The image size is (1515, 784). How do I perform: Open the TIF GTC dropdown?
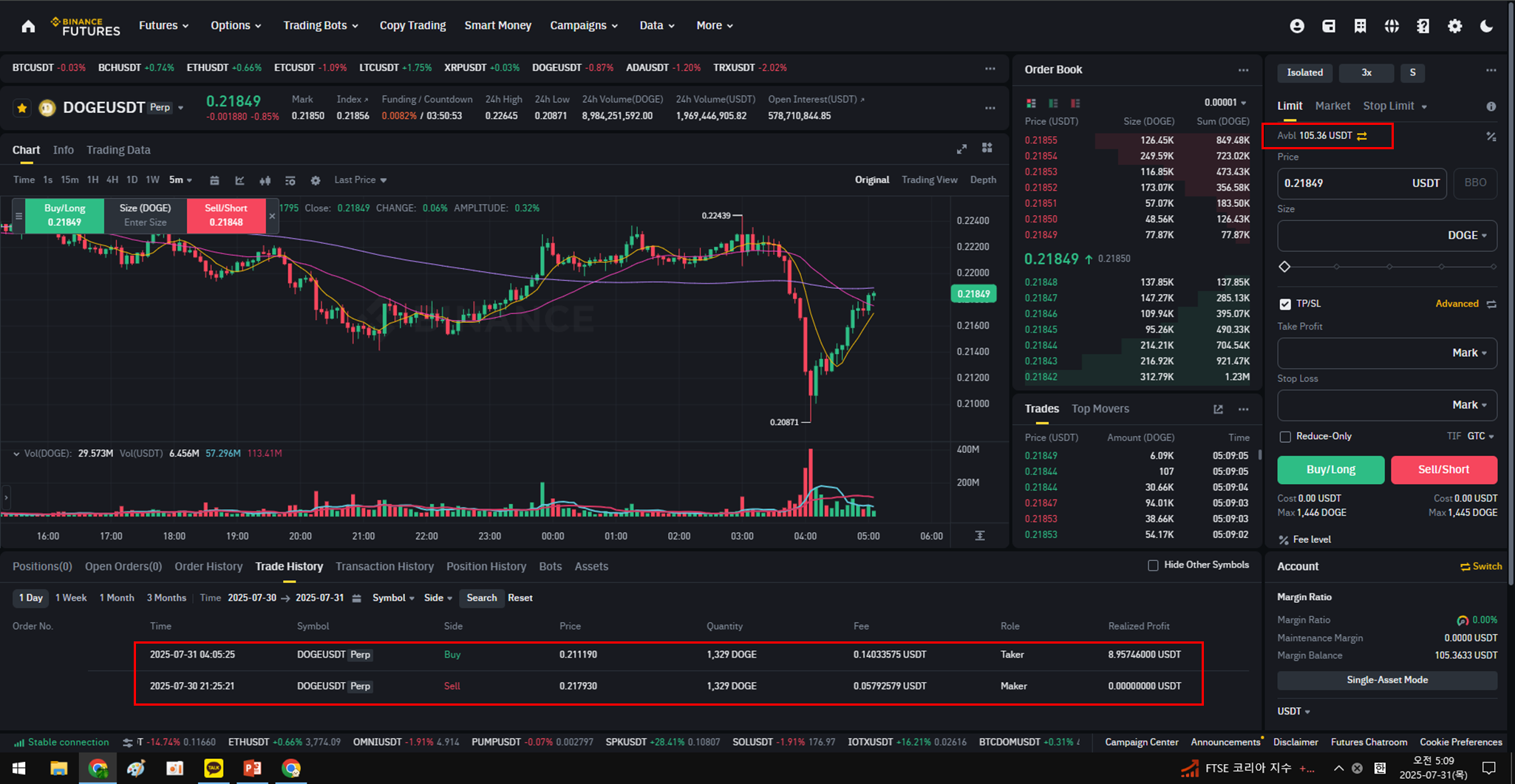tap(1480, 437)
